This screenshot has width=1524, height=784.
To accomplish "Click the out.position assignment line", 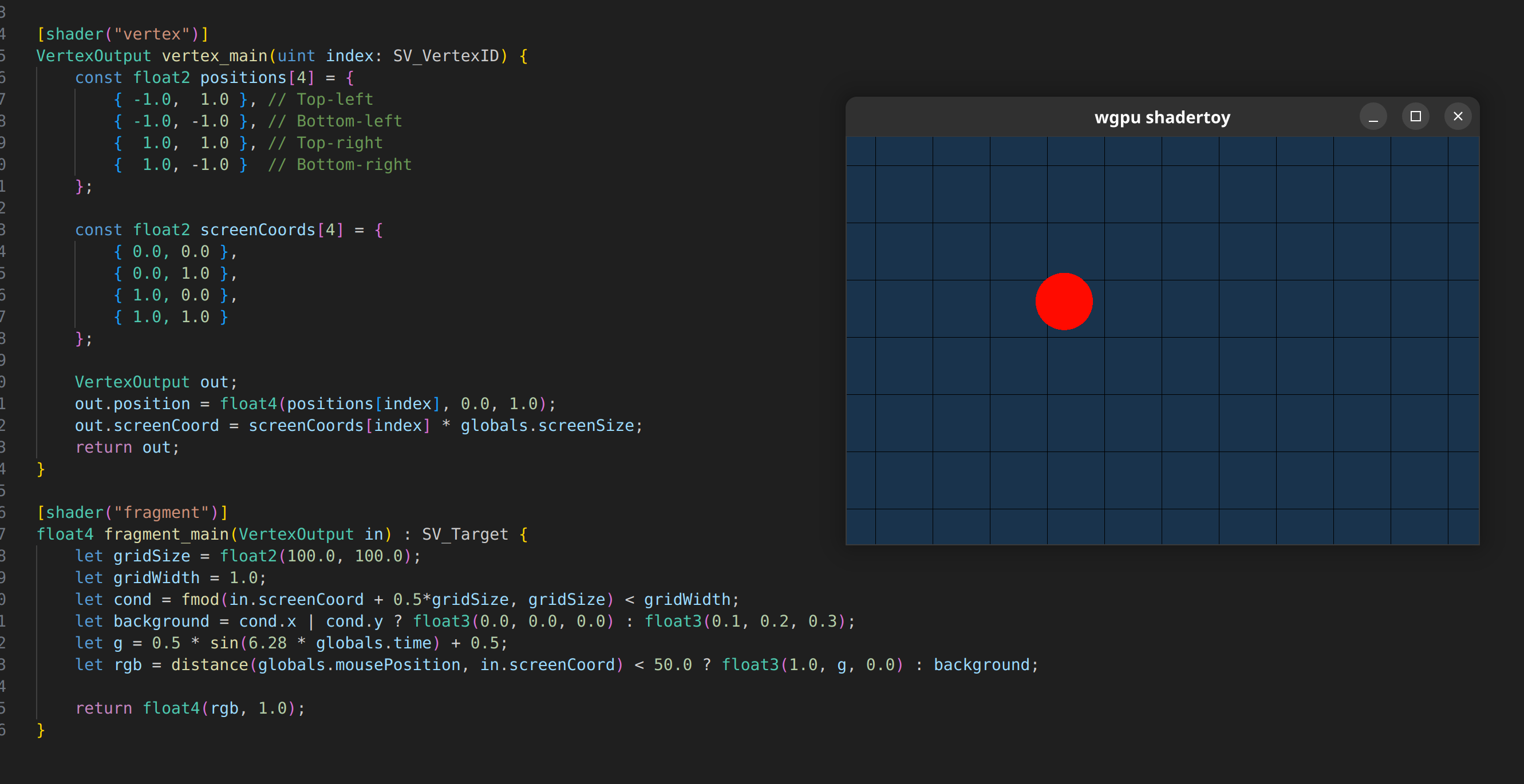I will (315, 404).
